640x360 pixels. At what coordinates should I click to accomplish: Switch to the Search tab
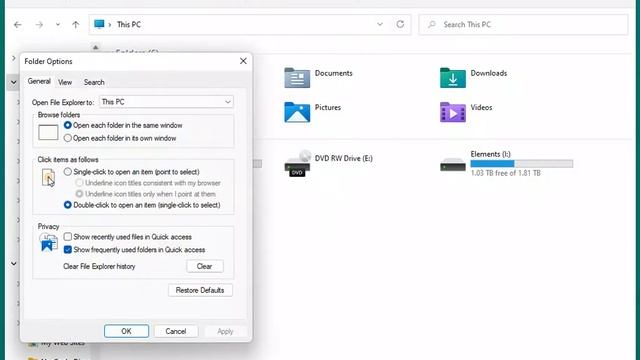(x=94, y=82)
